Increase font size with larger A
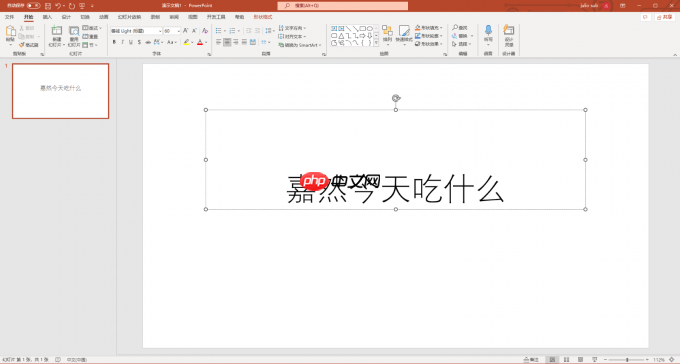This screenshot has width=680, height=364. (186, 31)
